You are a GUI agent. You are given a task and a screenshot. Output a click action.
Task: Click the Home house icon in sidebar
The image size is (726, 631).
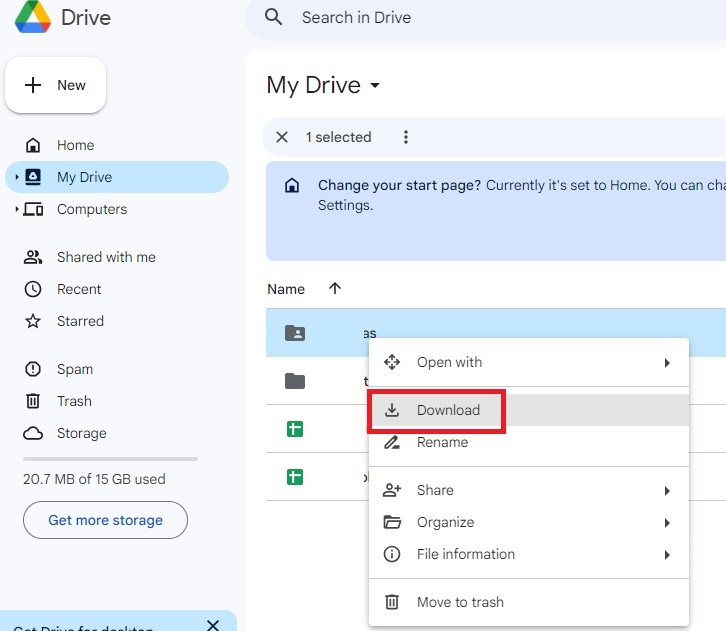(33, 145)
